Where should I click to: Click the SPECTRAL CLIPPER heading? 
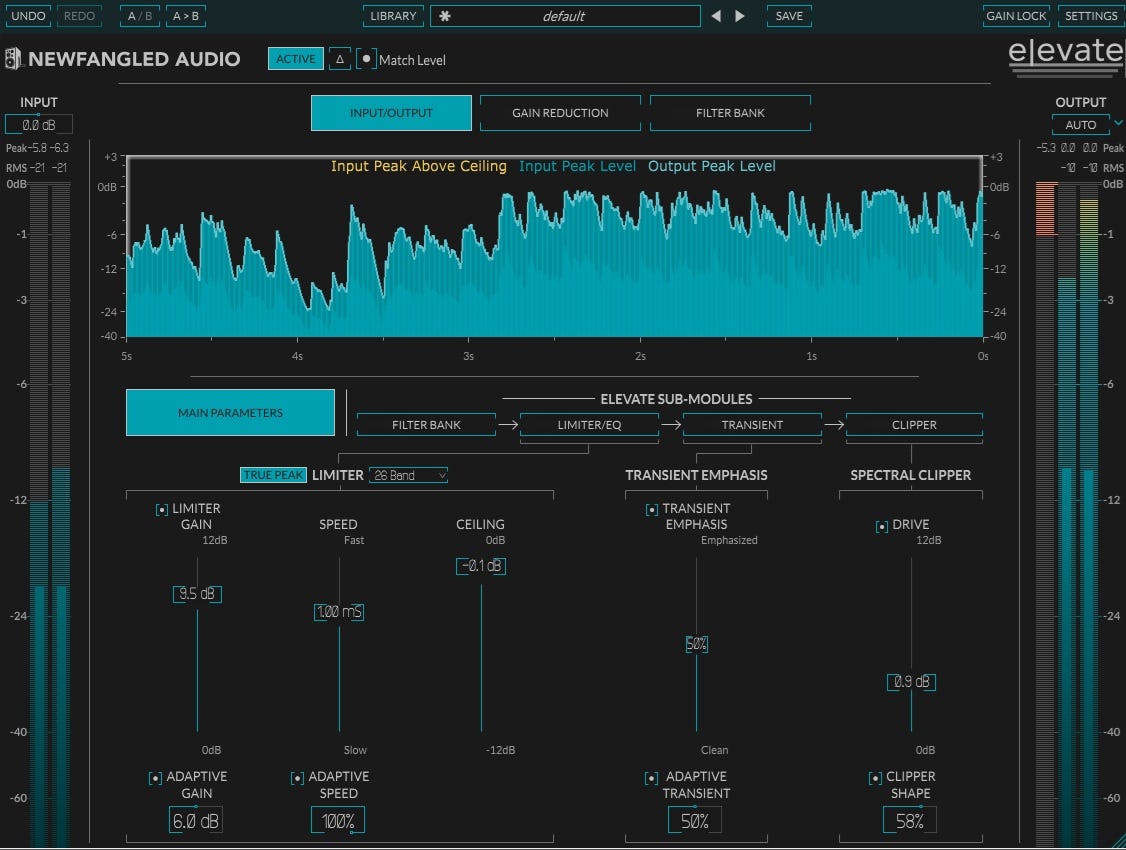911,475
